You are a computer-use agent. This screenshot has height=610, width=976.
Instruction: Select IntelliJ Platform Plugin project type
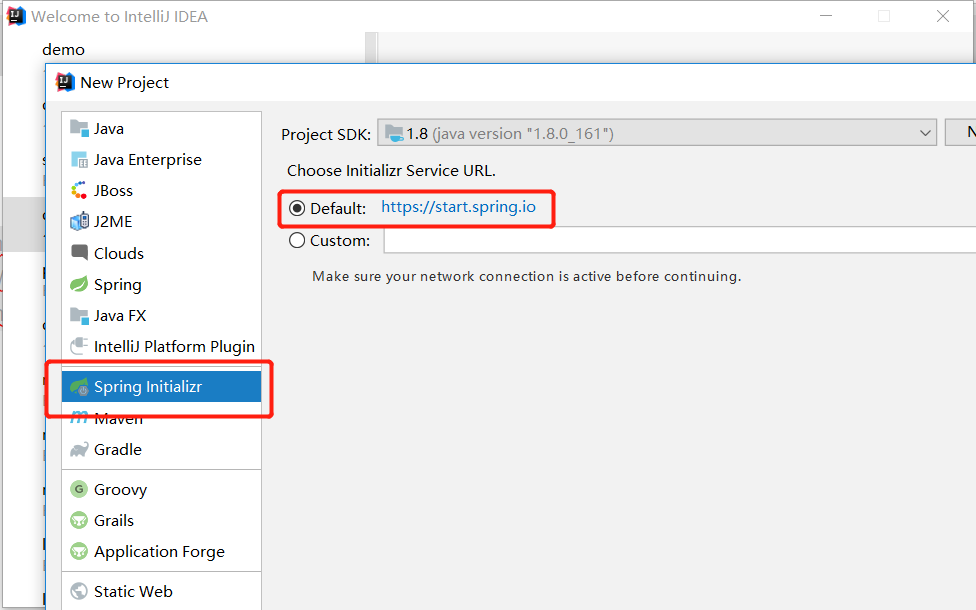[x=161, y=346]
